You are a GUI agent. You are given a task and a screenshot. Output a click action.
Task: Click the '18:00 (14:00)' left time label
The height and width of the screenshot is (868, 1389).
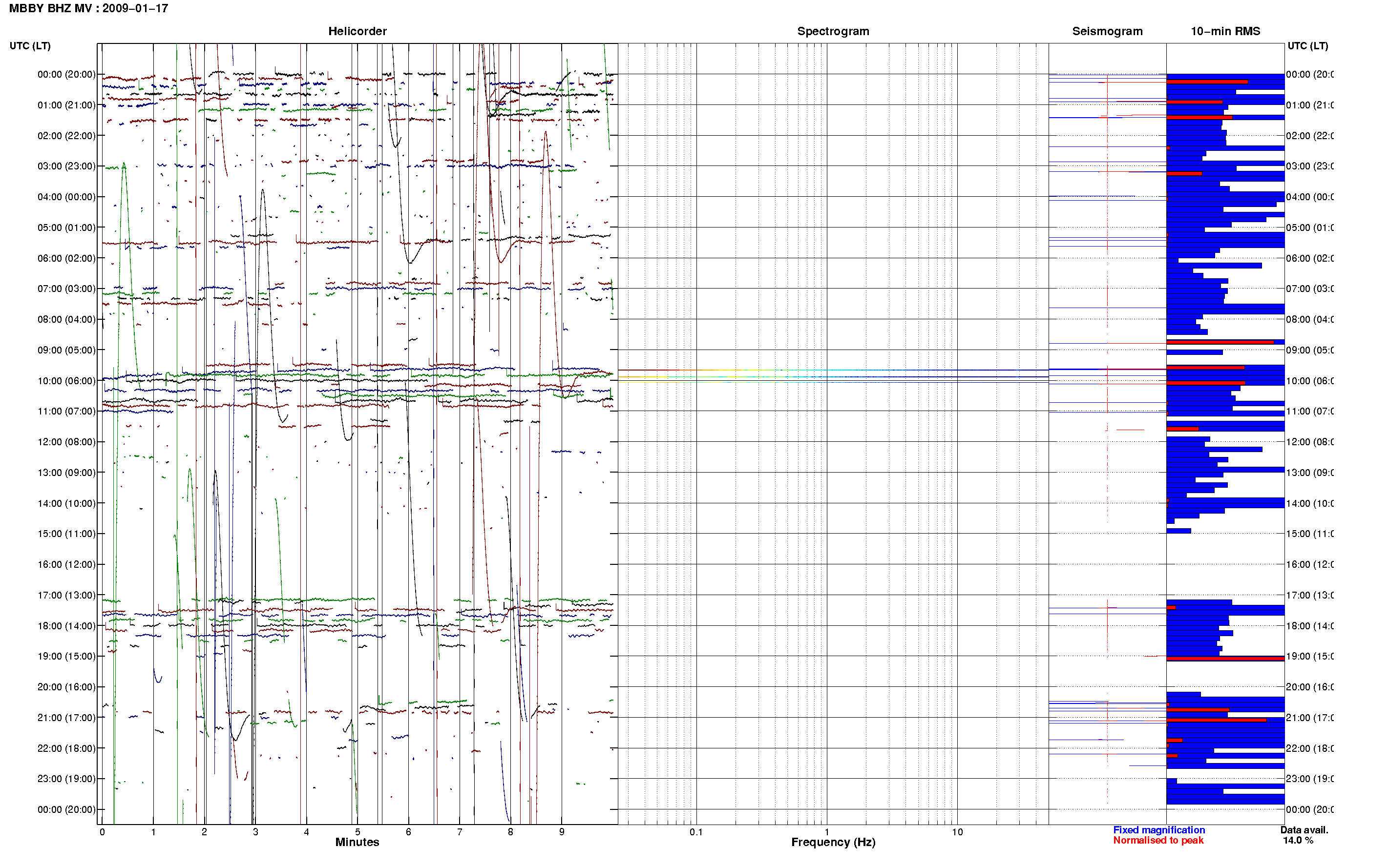(66, 626)
